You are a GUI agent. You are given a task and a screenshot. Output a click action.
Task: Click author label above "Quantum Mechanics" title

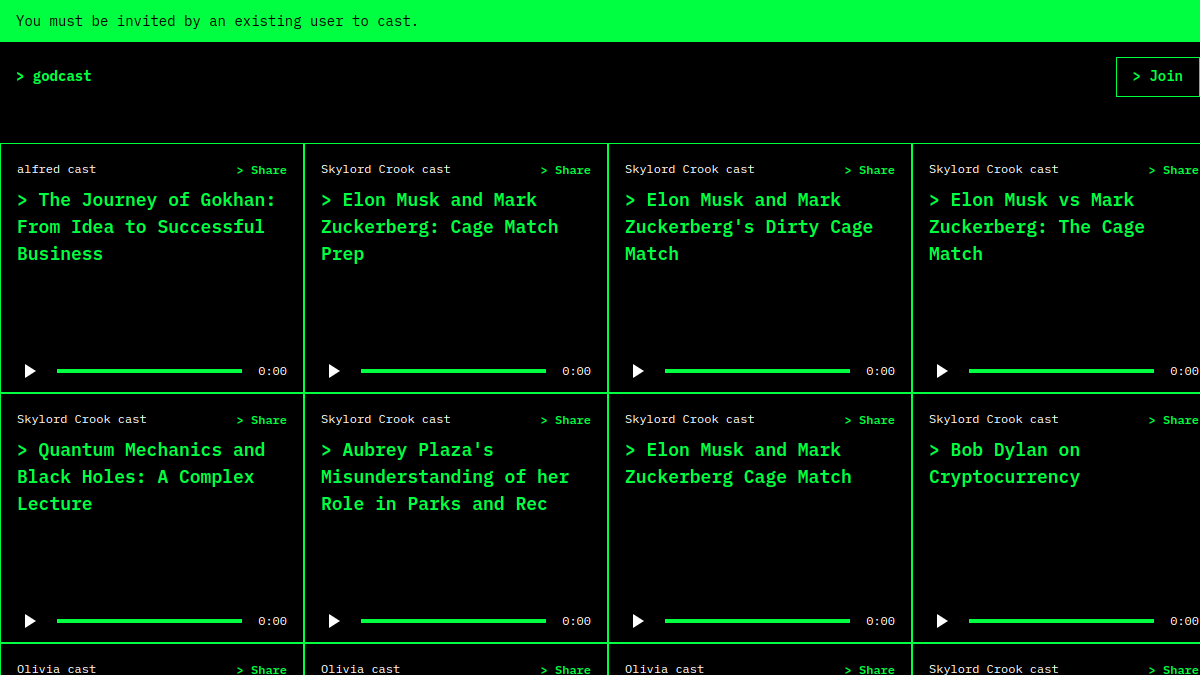82,419
